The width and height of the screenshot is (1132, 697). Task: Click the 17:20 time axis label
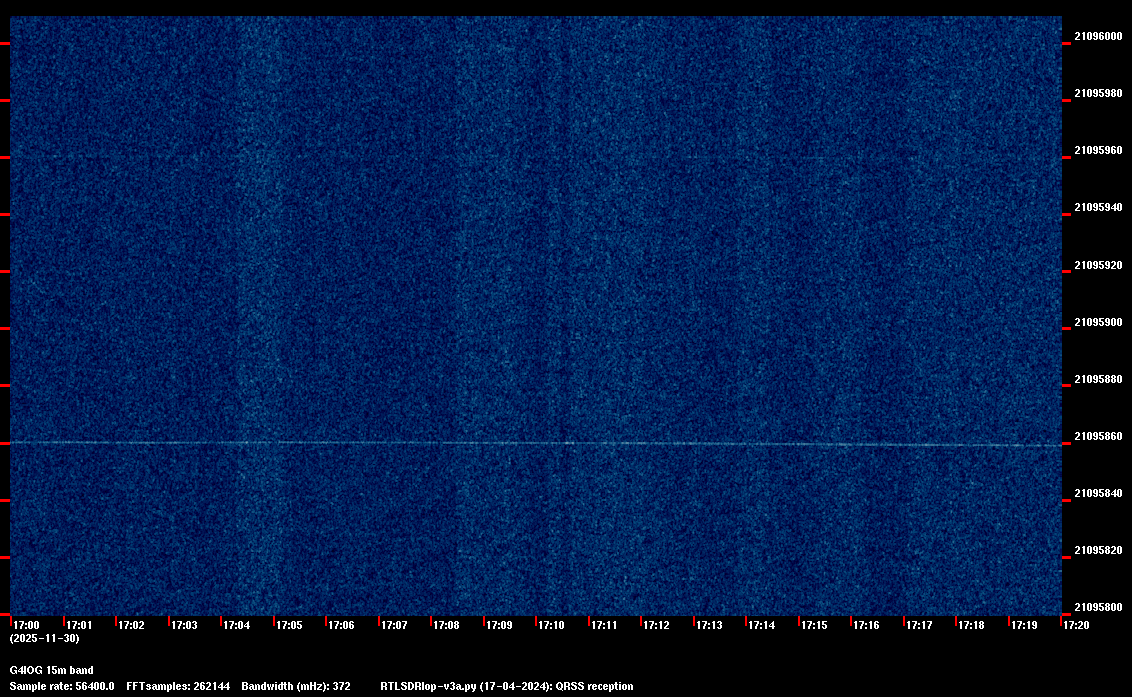point(1076,625)
